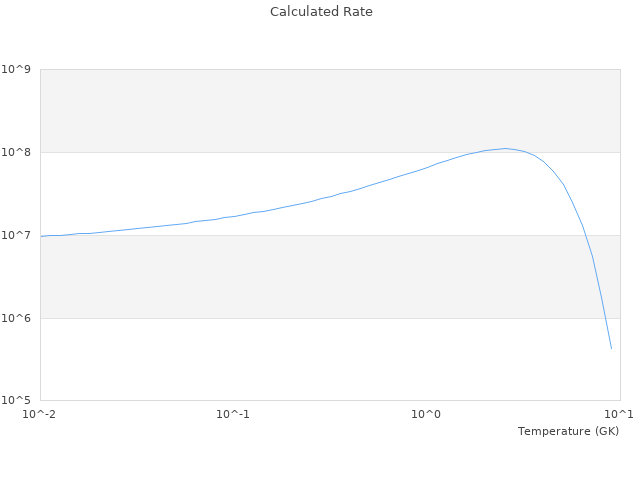Select the 10^1 x-axis tick label
The height and width of the screenshot is (480, 640).
pos(619,414)
